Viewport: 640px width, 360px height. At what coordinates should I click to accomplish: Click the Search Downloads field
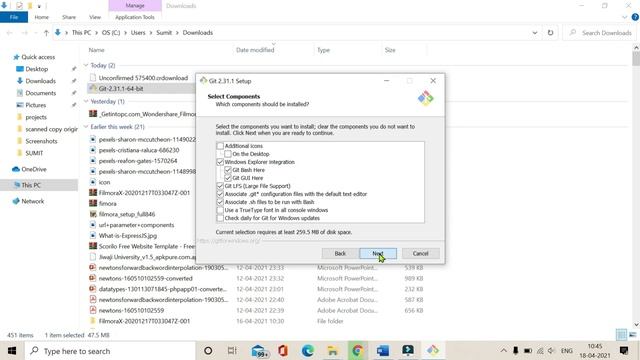(600, 33)
